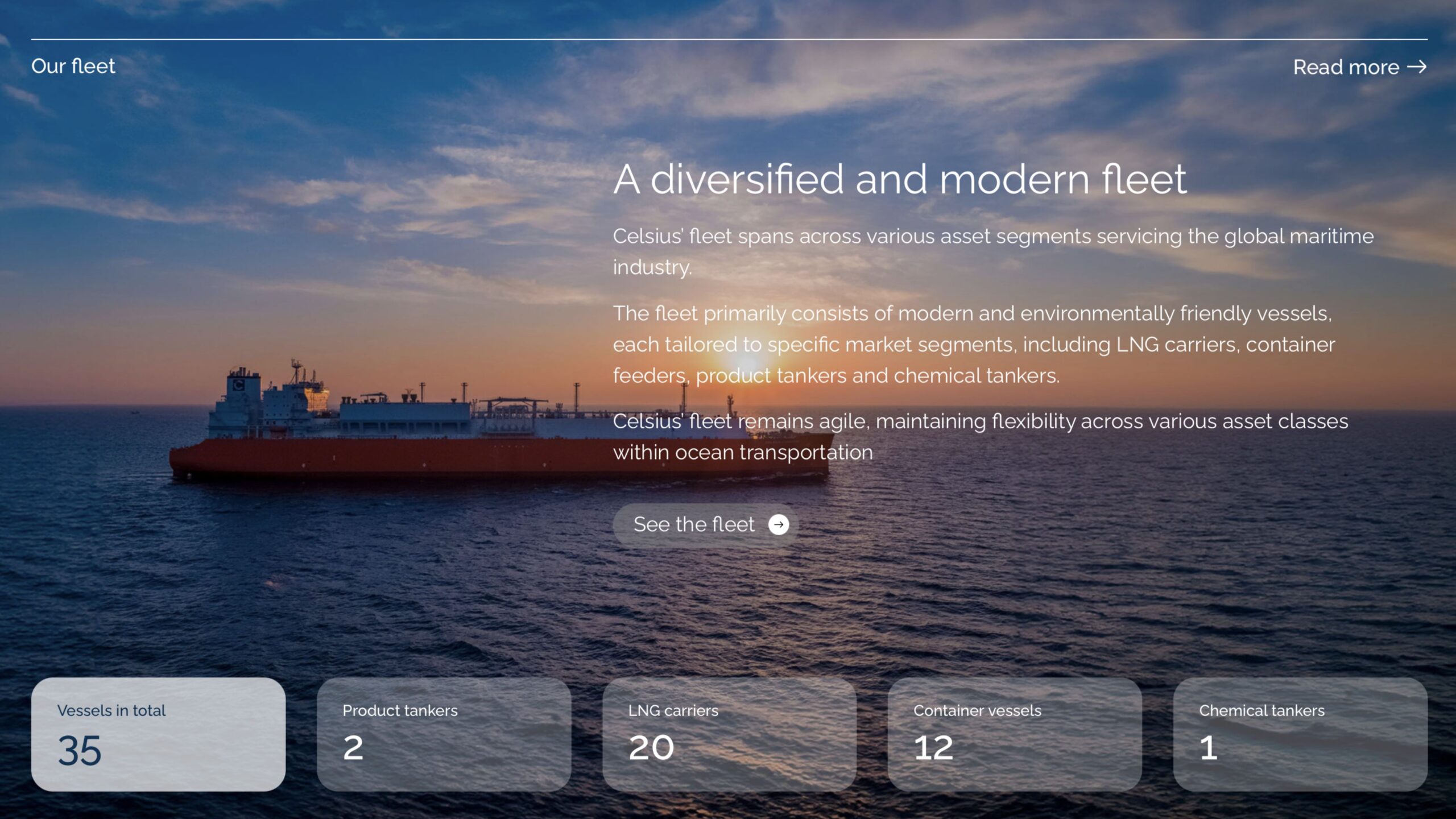The height and width of the screenshot is (819, 1456).
Task: Click the number 1 under Chemical tankers
Action: (1209, 748)
